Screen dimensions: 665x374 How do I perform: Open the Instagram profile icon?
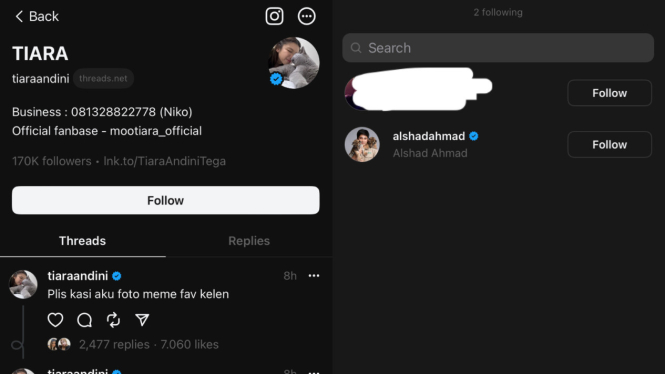coord(274,16)
